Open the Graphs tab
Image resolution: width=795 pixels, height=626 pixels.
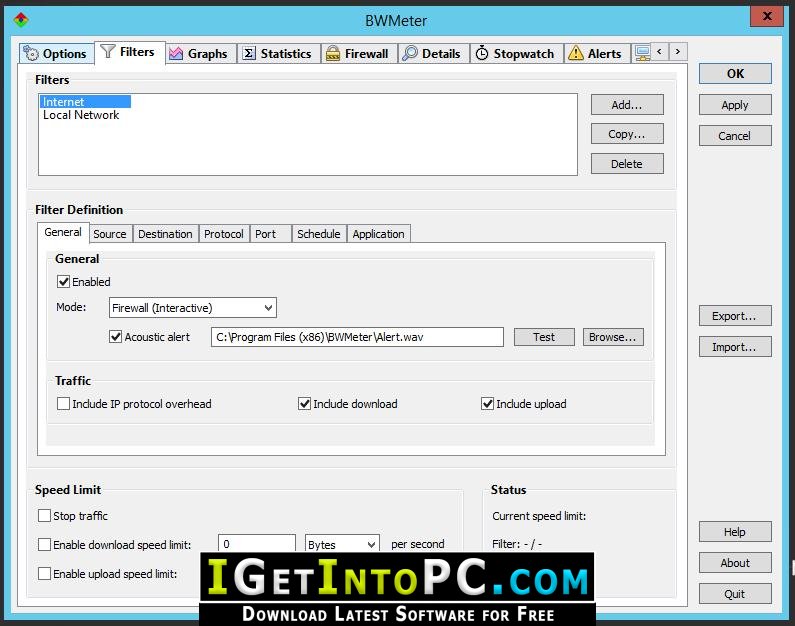pos(201,53)
